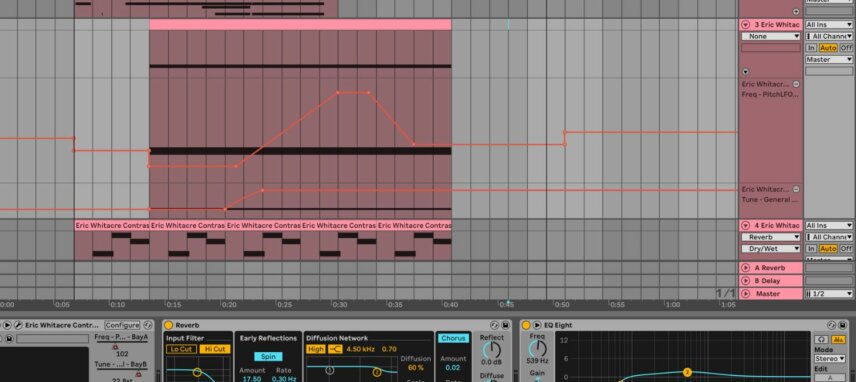Set track 3 monitoring to Off
This screenshot has width=856, height=382.
[x=846, y=48]
